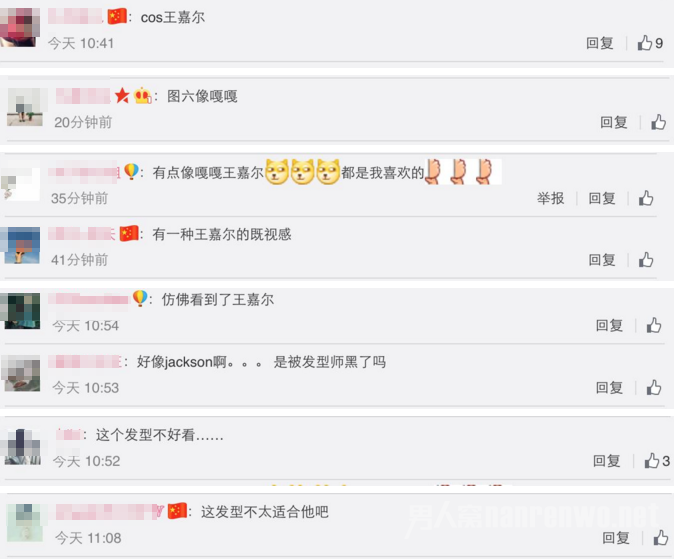This screenshot has height=559, width=674.
Task: Reply to the comment from 今天 10:53
Action: [609, 387]
